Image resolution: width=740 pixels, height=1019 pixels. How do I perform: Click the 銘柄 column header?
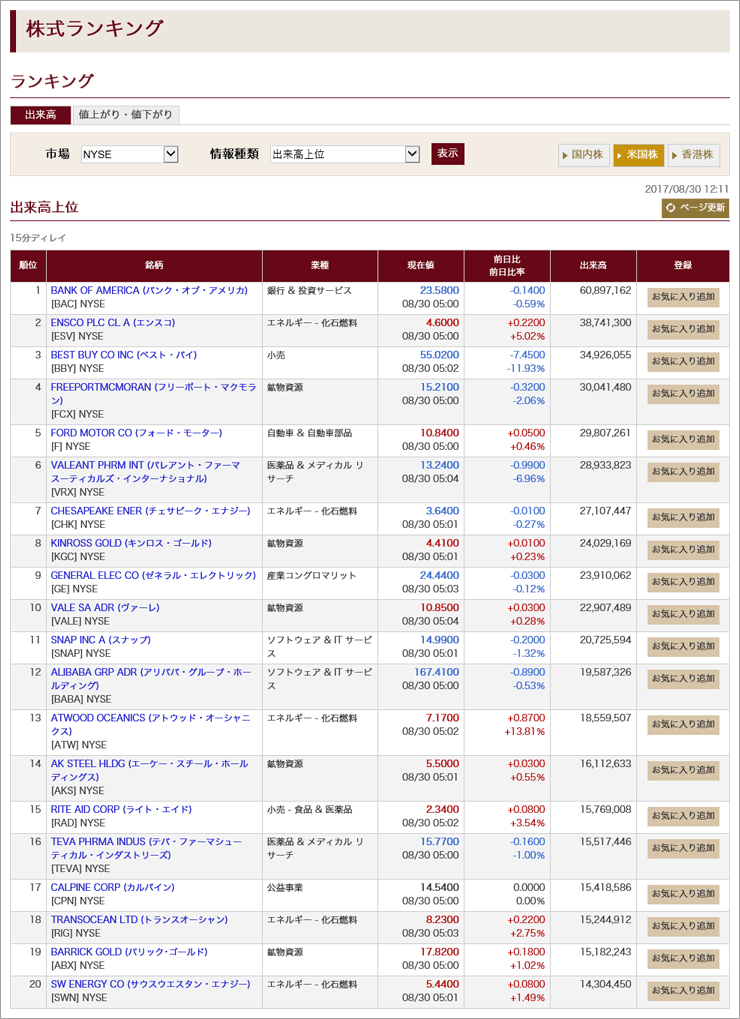(155, 266)
